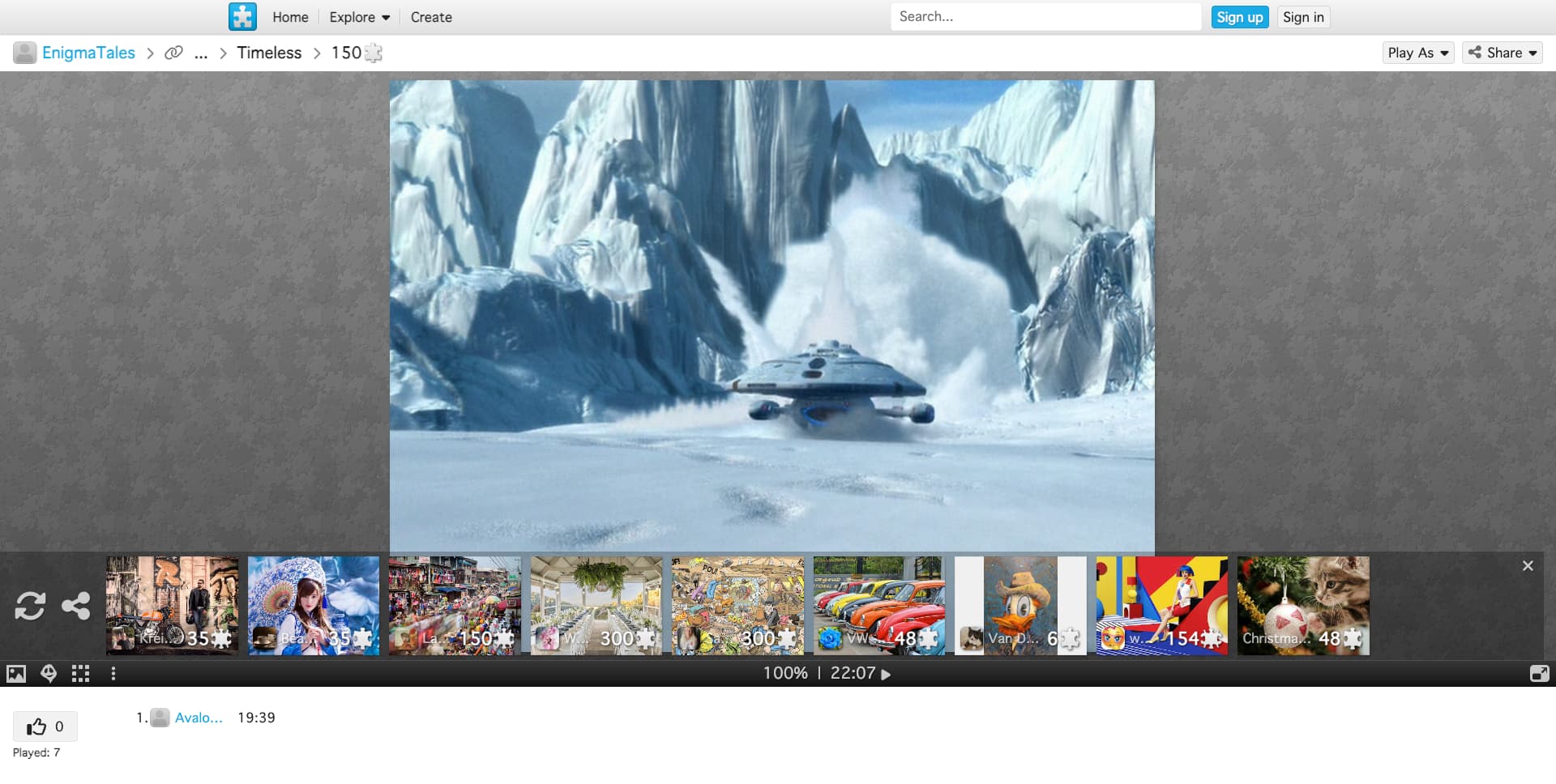The height and width of the screenshot is (784, 1556).
Task: Open the Van D... 6-piece duck thumbnail
Action: (x=1020, y=605)
